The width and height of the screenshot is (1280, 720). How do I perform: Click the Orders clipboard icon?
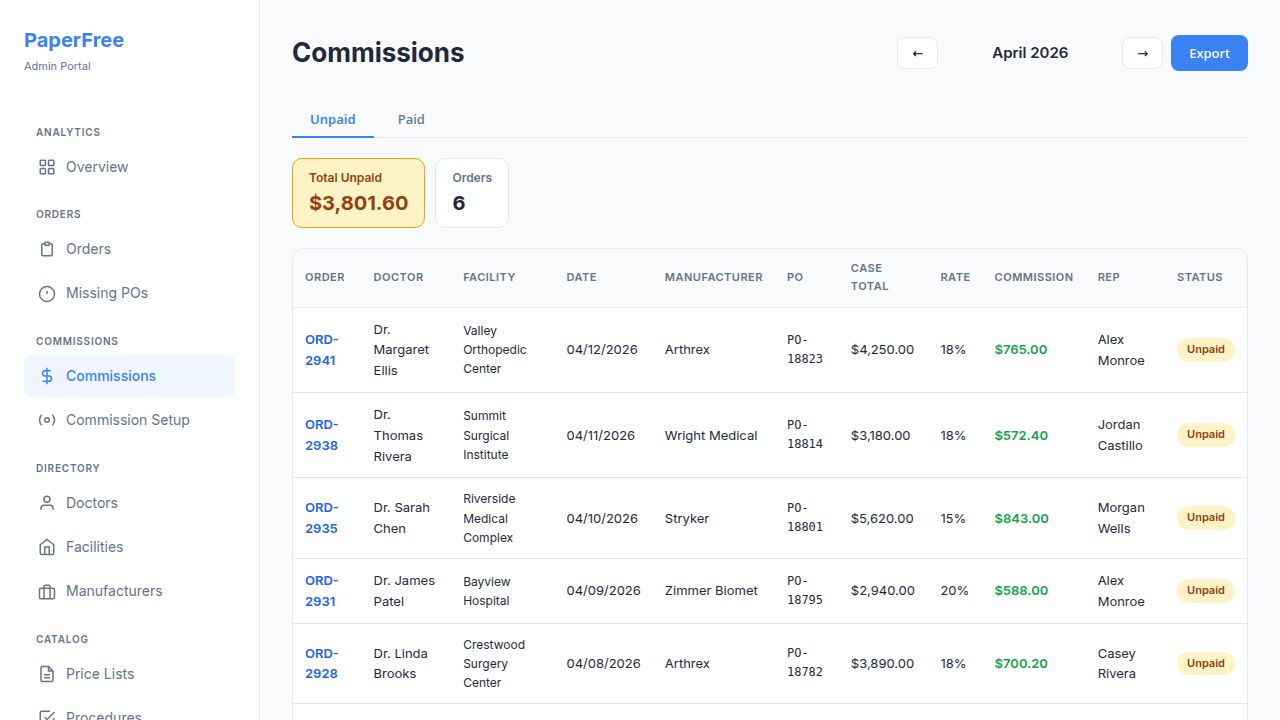tap(47, 249)
